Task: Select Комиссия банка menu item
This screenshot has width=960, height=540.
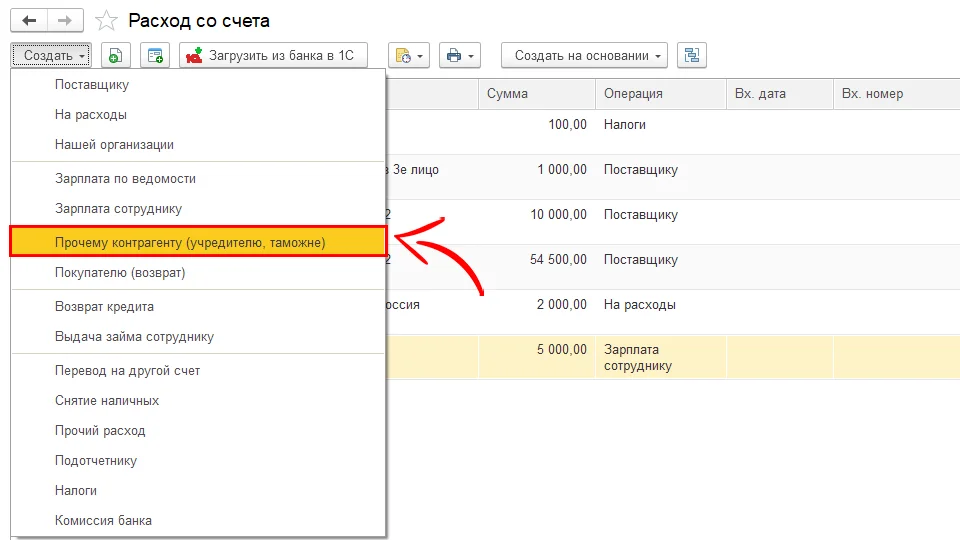Action: pos(103,521)
